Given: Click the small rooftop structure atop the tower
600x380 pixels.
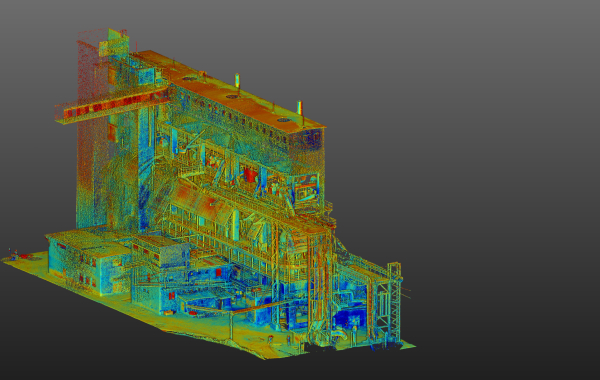Looking at the screenshot, I should (x=114, y=43).
